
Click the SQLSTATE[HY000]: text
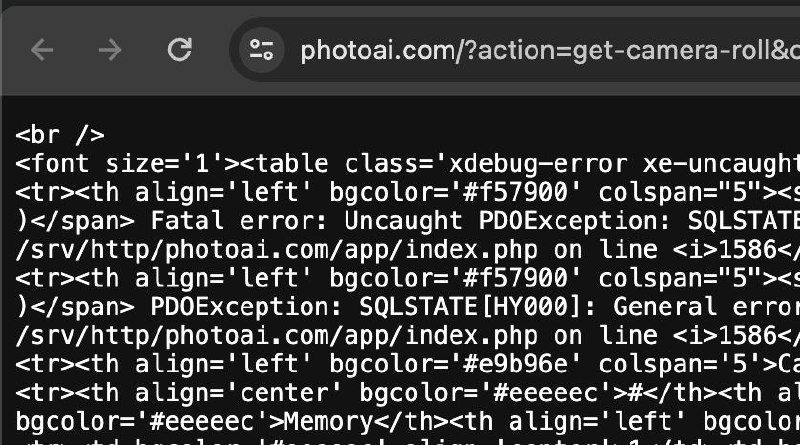pos(478,307)
